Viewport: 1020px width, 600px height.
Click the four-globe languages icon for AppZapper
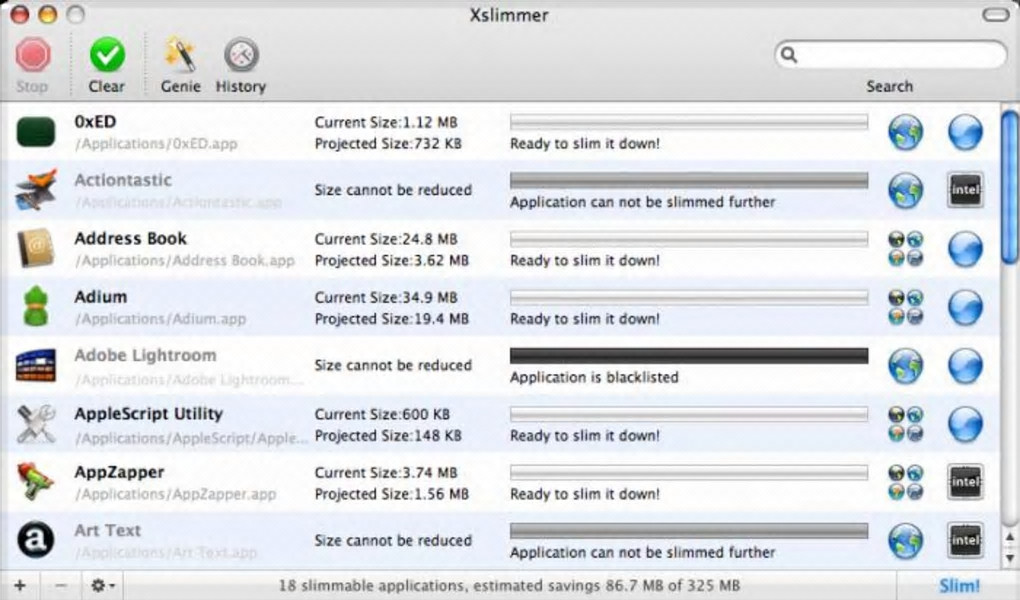pos(906,482)
